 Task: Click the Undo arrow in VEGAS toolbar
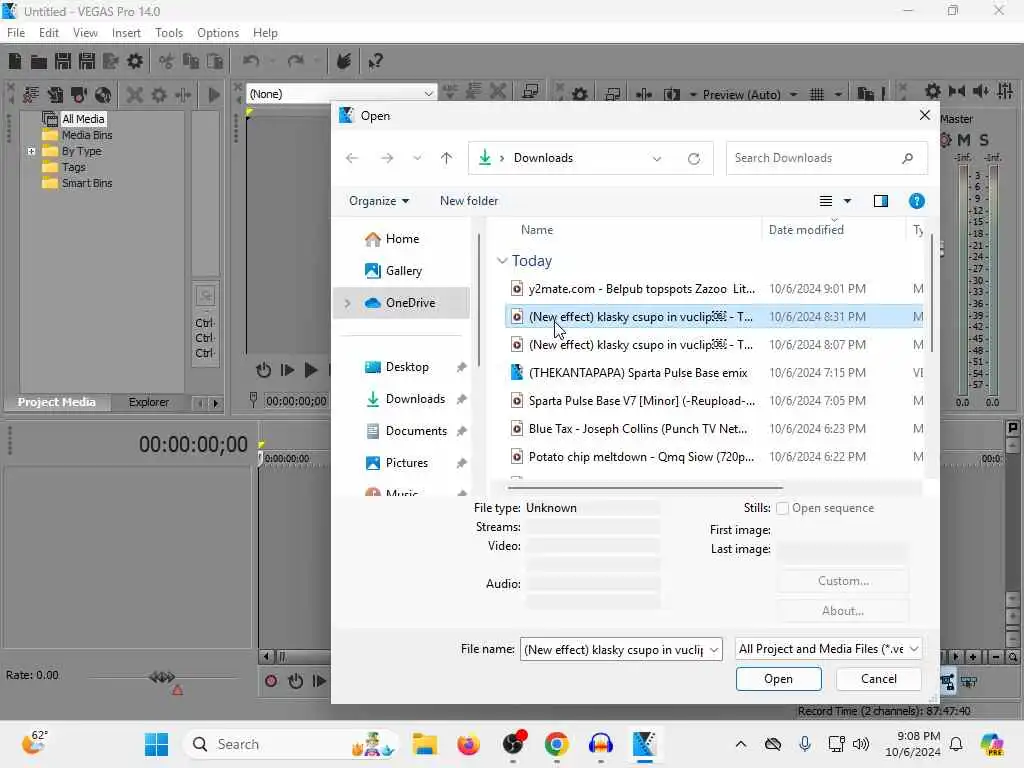251,61
